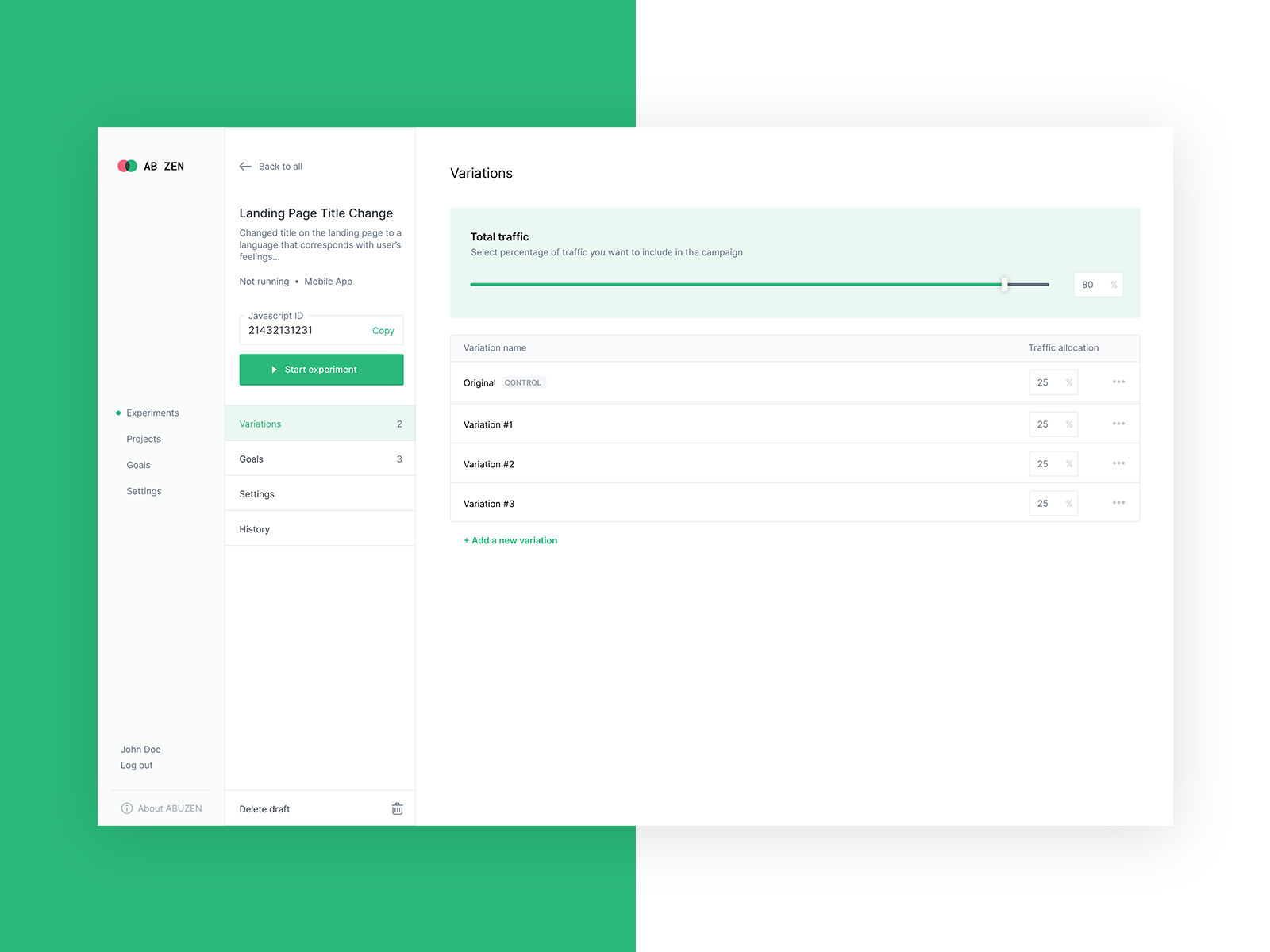This screenshot has height=952, width=1270.
Task: Open more options for Variation #1
Action: coord(1118,424)
